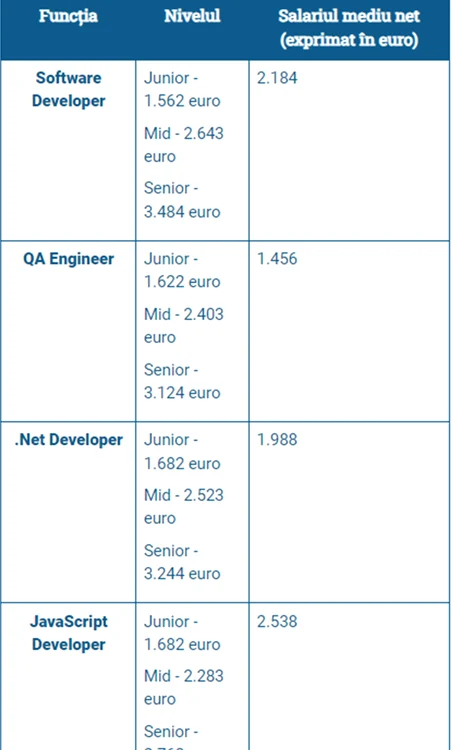The width and height of the screenshot is (453, 750).
Task: Click Mid 2.403 euro entry
Action: click(x=184, y=326)
